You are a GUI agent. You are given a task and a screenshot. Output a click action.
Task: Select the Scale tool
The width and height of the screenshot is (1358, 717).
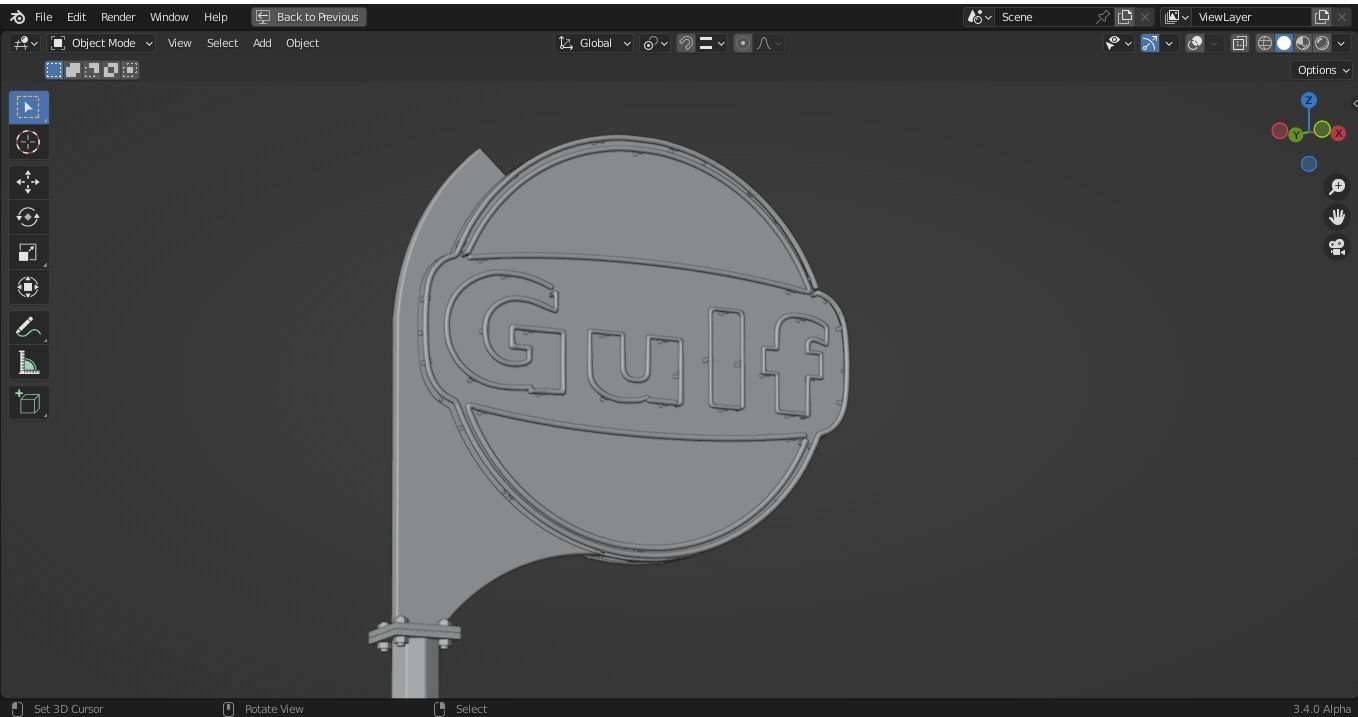pos(28,252)
